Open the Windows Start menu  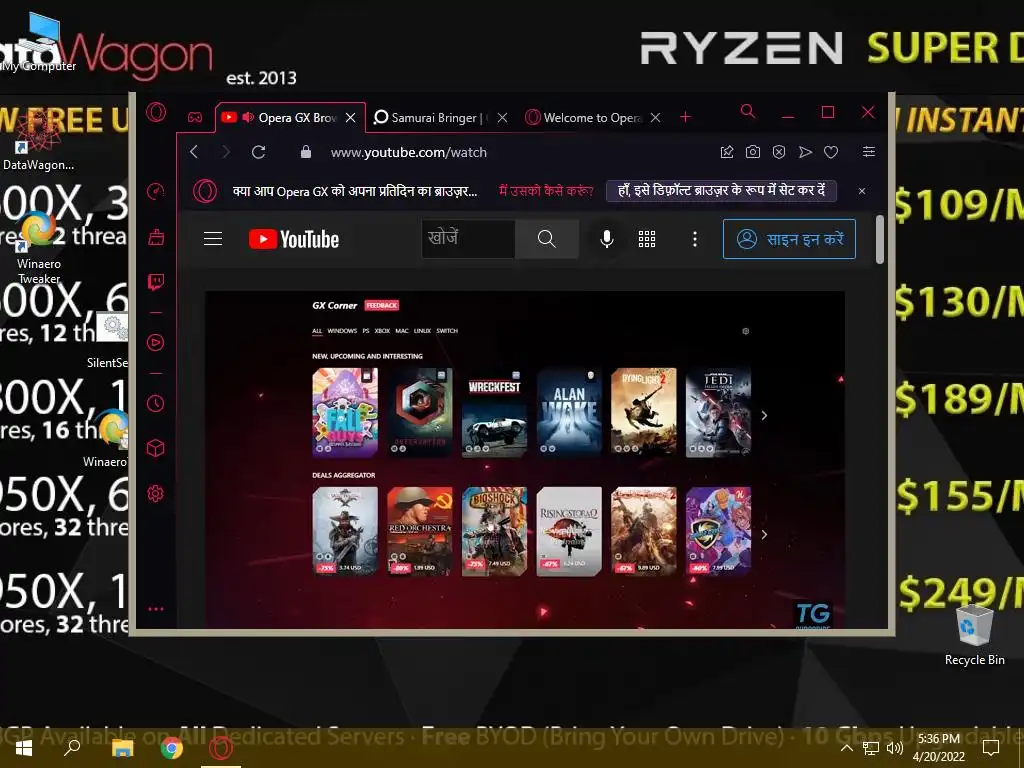coord(24,748)
